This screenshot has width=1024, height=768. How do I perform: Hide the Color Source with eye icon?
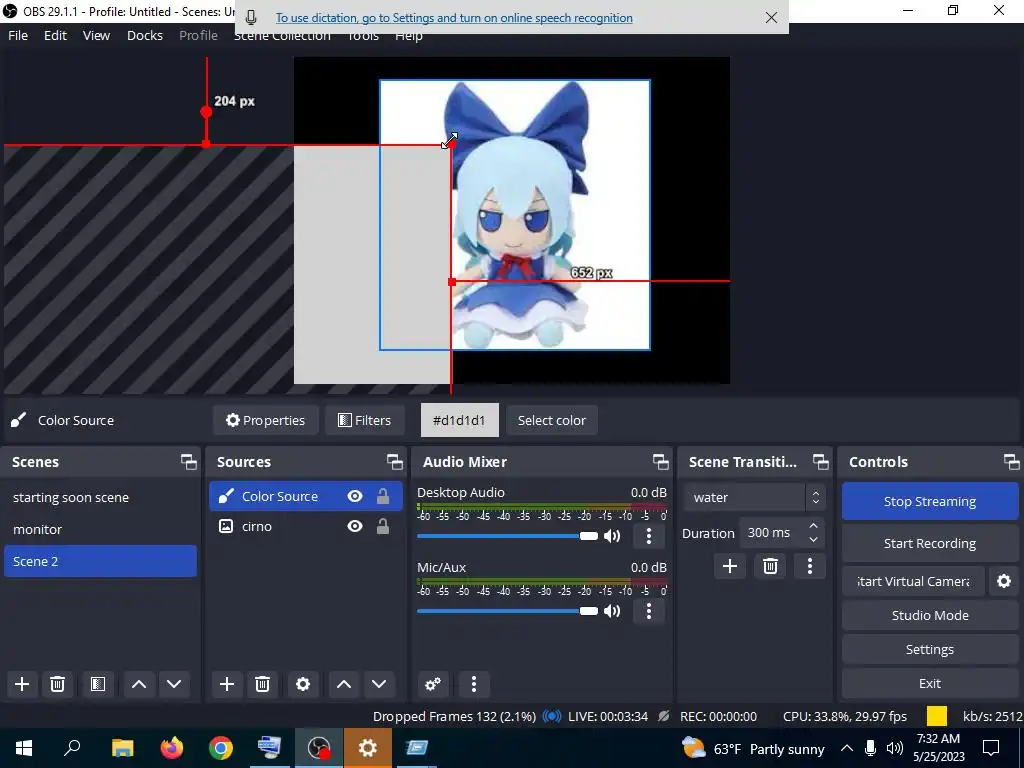tap(355, 496)
